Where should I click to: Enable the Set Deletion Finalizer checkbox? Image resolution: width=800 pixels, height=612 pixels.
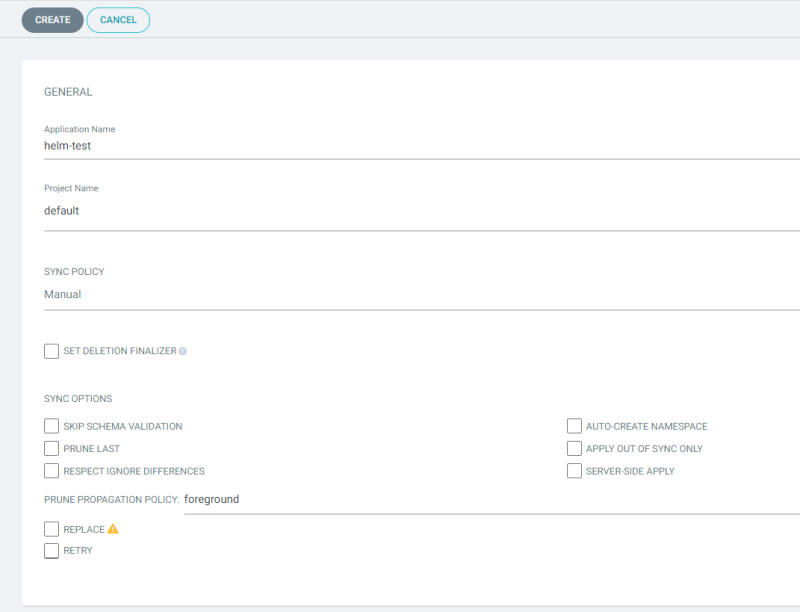point(52,351)
